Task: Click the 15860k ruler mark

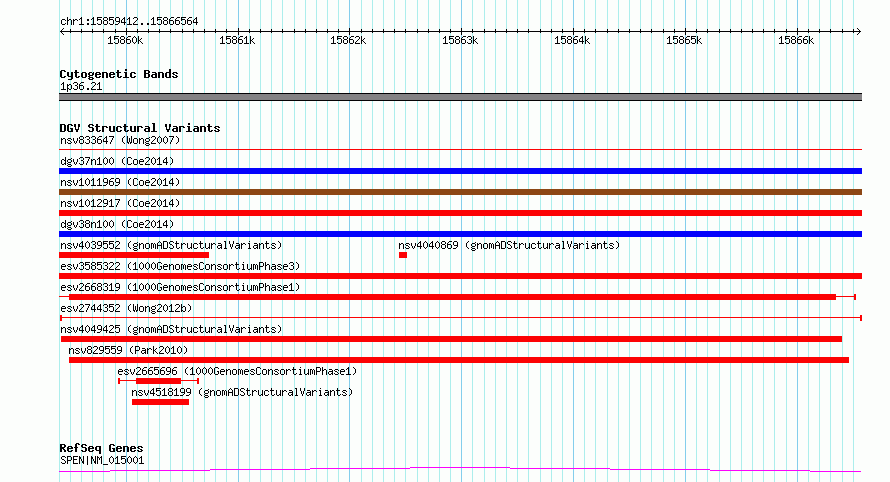Action: point(125,40)
